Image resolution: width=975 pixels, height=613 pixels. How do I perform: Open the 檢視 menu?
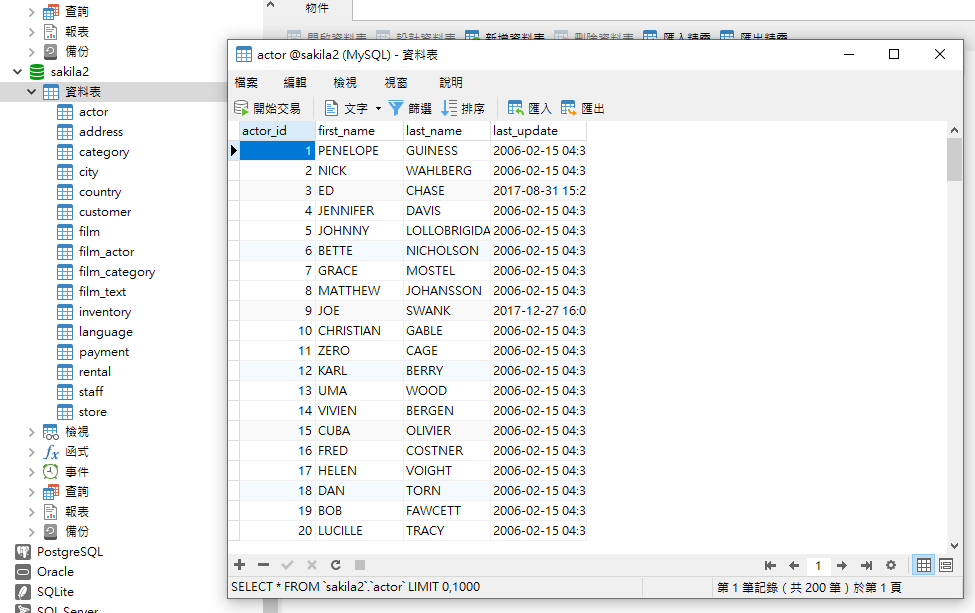(x=345, y=82)
